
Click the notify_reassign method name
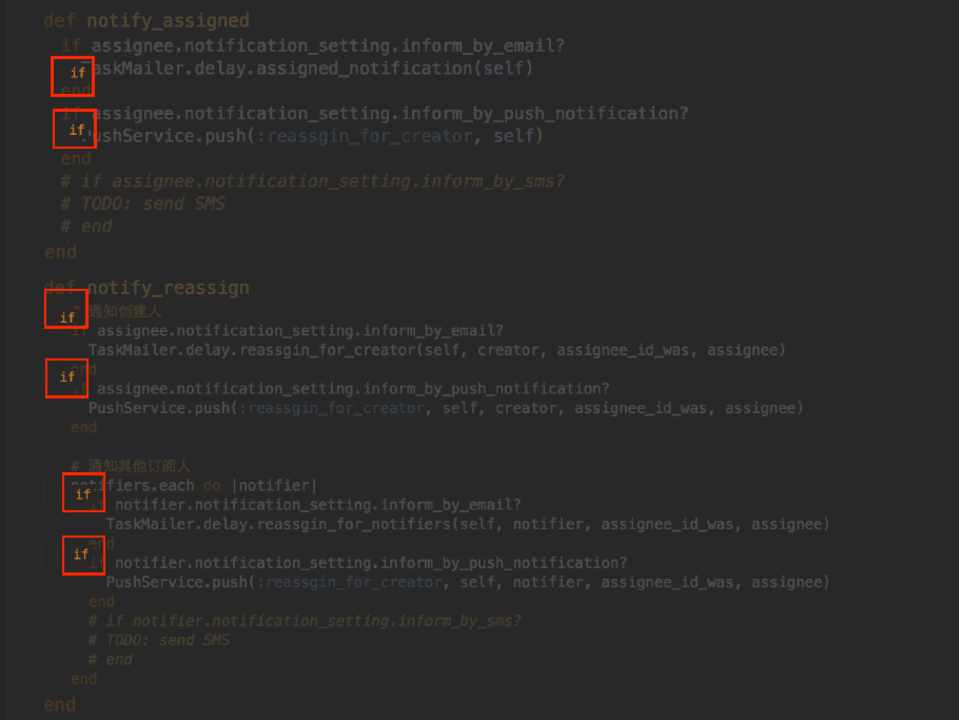(x=168, y=288)
